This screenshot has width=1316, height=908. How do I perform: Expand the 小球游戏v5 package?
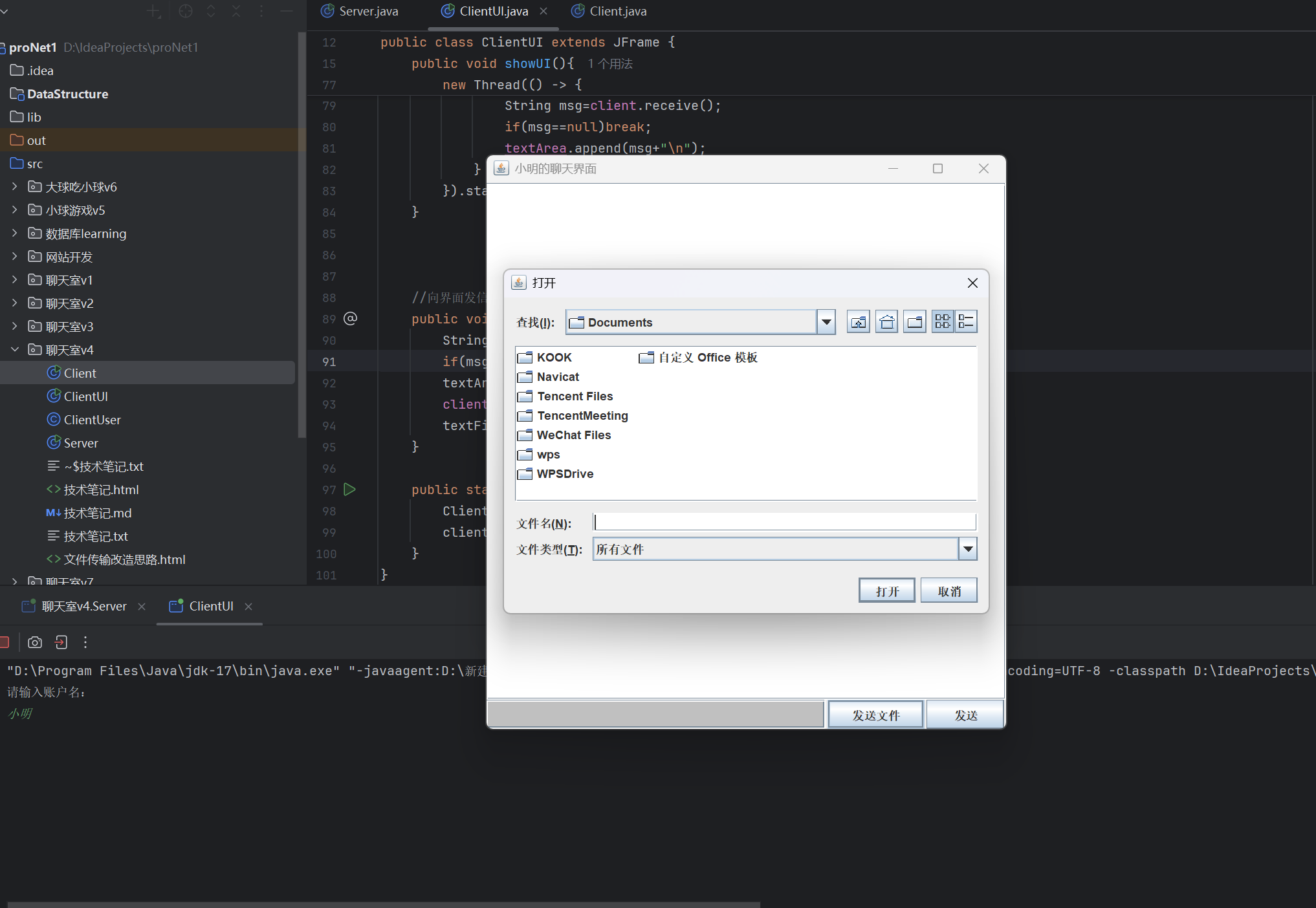pyautogui.click(x=14, y=210)
